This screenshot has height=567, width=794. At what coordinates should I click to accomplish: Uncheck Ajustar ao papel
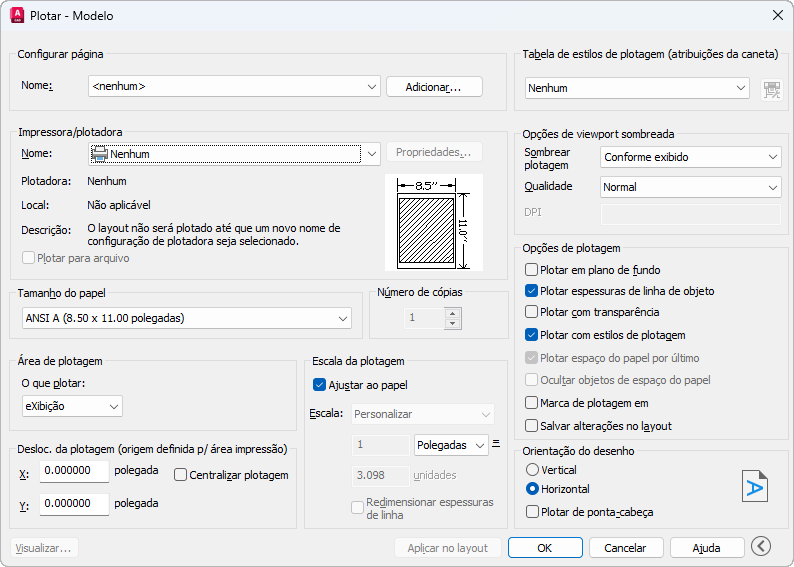coord(319,385)
